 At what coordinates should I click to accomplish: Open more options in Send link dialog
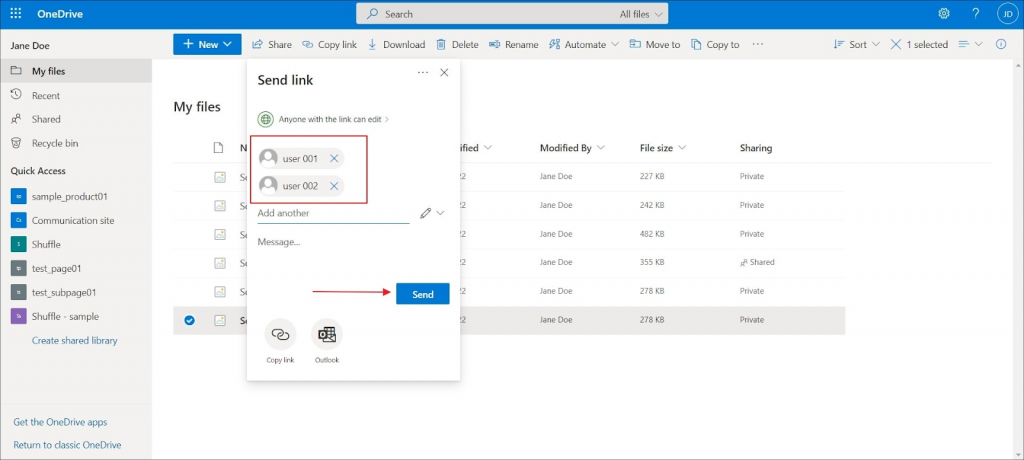point(423,73)
